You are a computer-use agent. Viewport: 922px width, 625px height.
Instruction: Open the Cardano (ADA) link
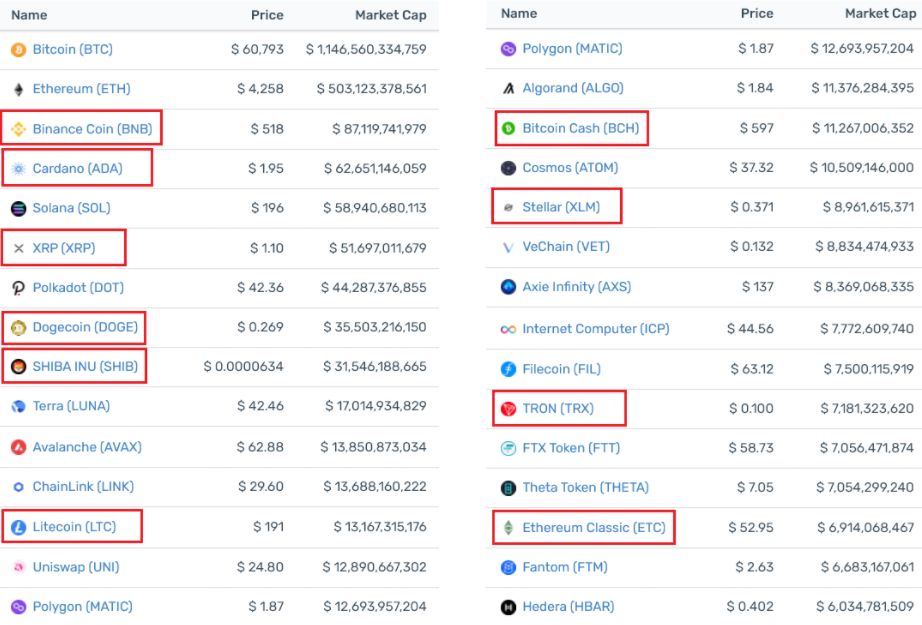click(78, 169)
